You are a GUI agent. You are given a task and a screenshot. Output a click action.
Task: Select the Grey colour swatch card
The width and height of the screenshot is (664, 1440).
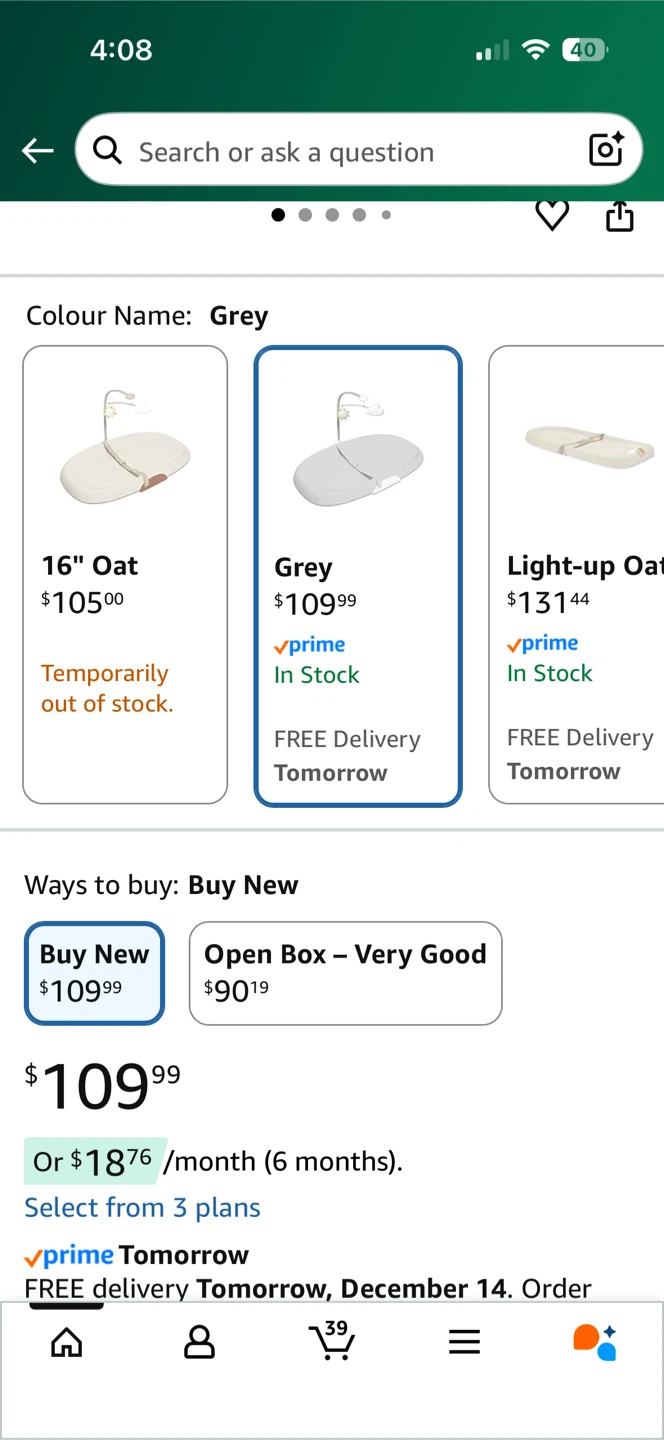point(358,576)
